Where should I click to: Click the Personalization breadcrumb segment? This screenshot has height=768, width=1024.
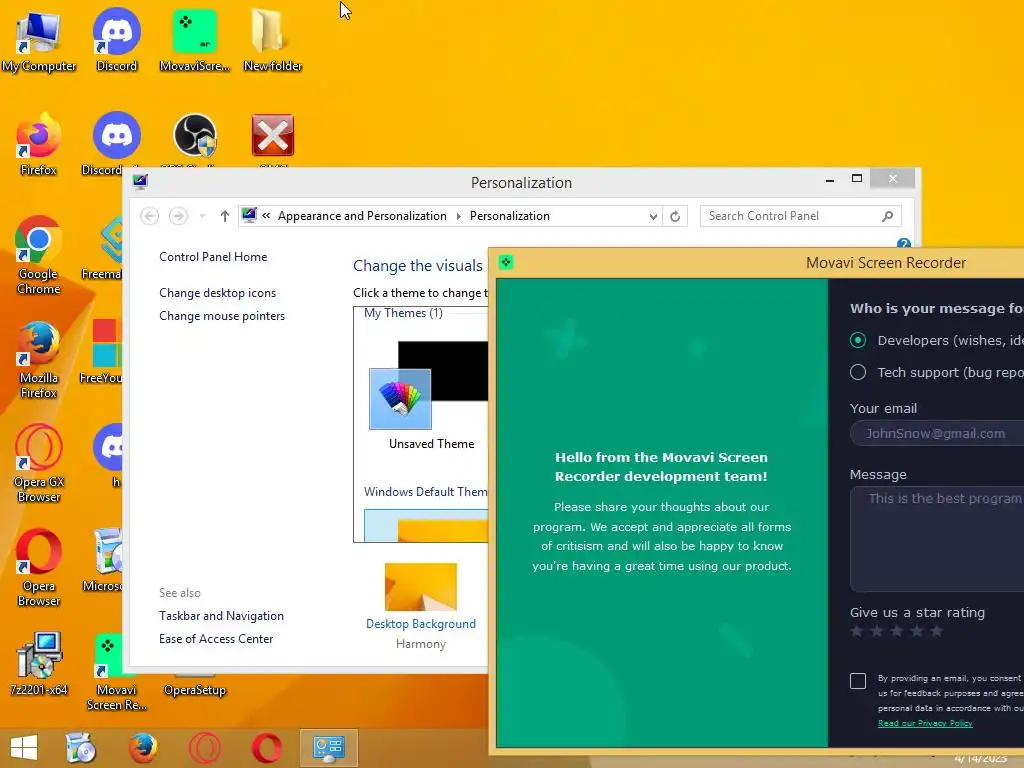point(509,216)
